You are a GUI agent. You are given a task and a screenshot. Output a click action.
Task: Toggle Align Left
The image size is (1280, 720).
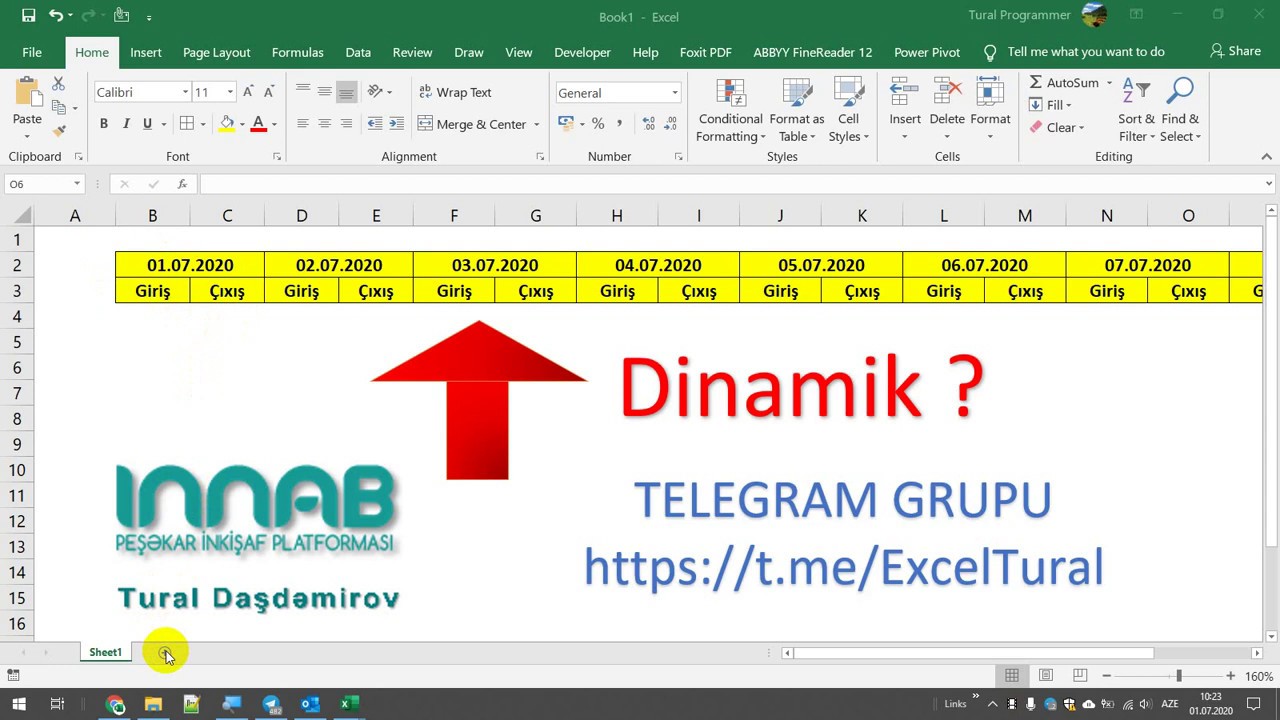pos(303,124)
